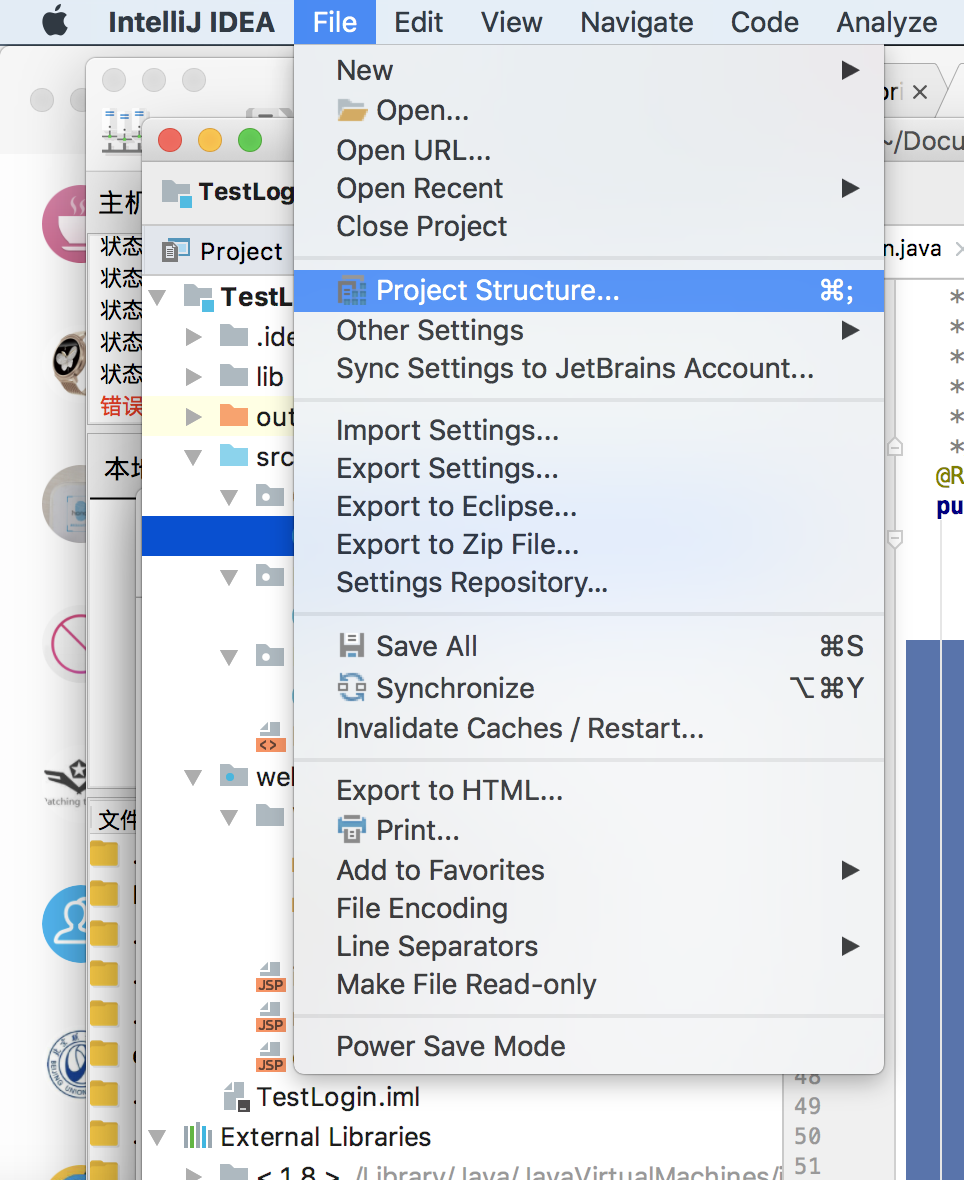Click the pink prohibited-circle icon on the left

[x=68, y=643]
